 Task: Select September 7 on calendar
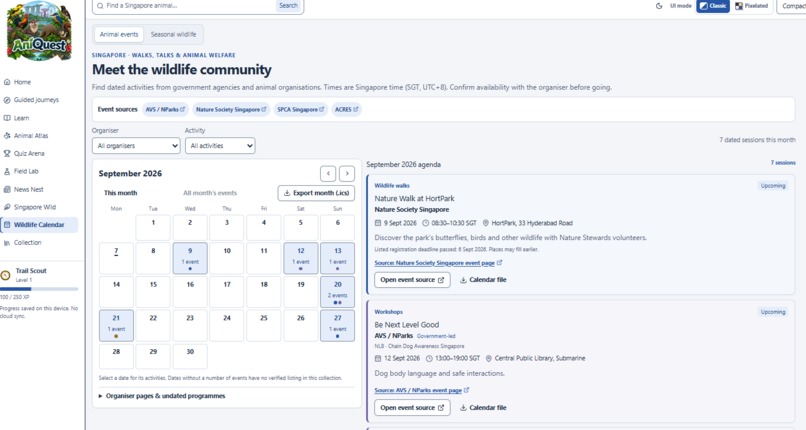coord(116,258)
